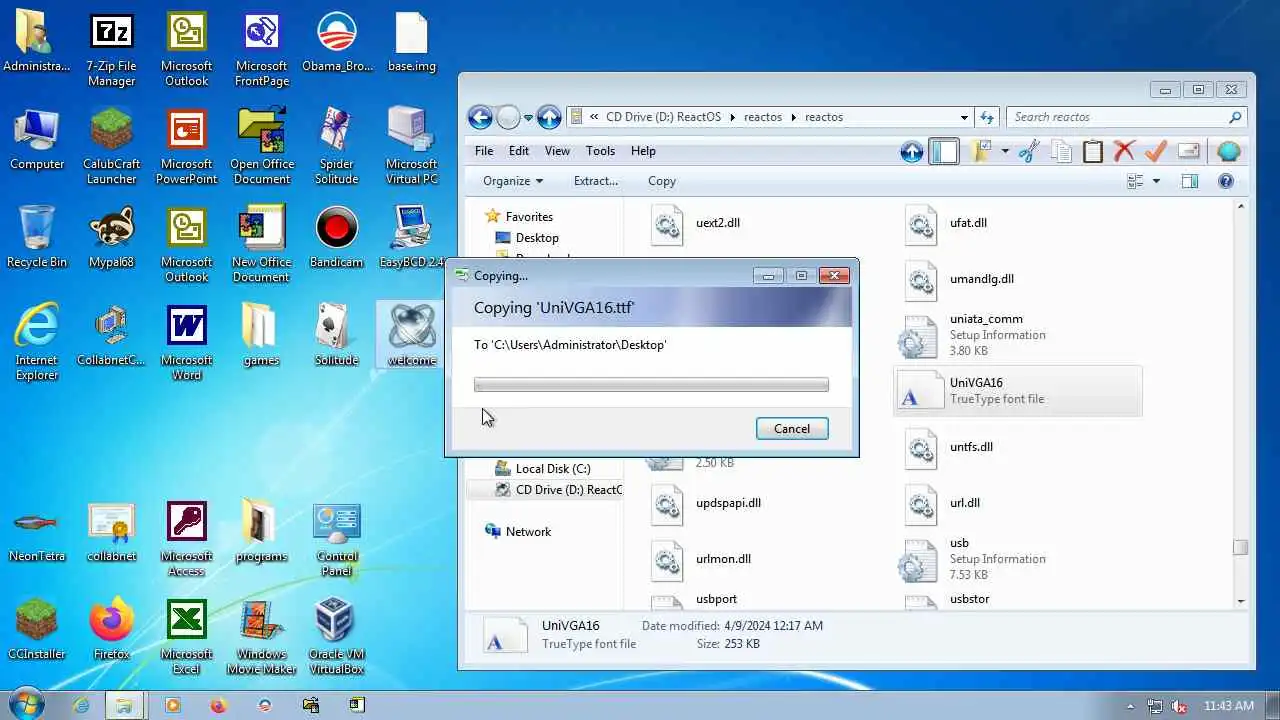Click the blue up-arrow icon in Explorer menu row
This screenshot has height=720, width=1280.
pos(912,152)
